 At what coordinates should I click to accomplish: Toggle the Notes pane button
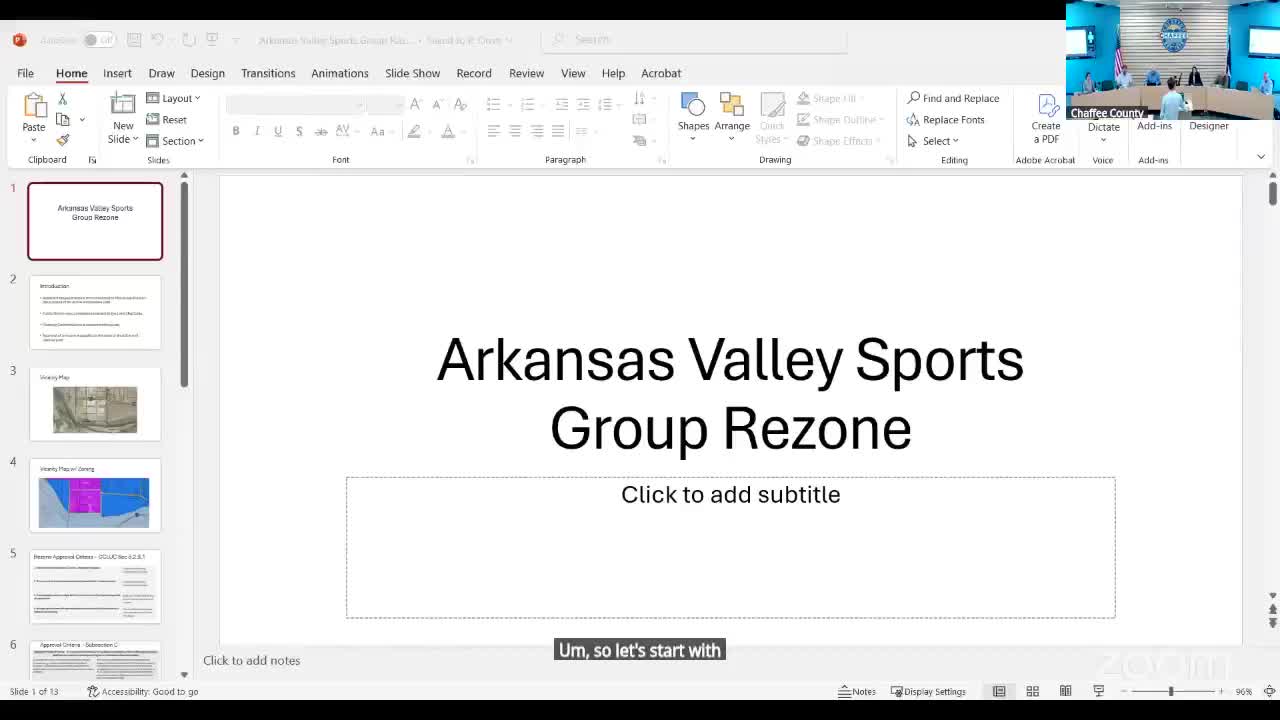(x=857, y=691)
